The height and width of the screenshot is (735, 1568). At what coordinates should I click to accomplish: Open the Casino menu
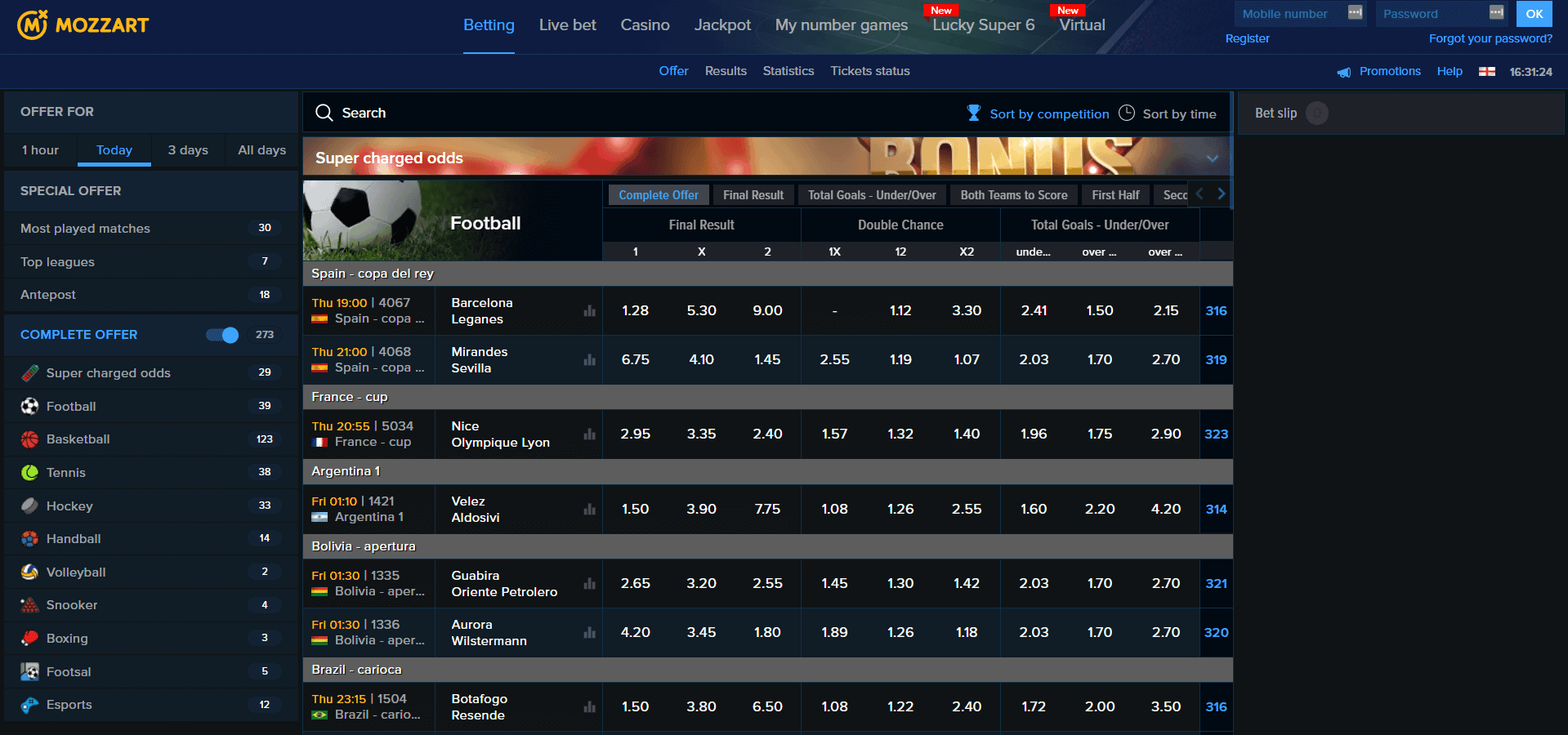pyautogui.click(x=645, y=25)
